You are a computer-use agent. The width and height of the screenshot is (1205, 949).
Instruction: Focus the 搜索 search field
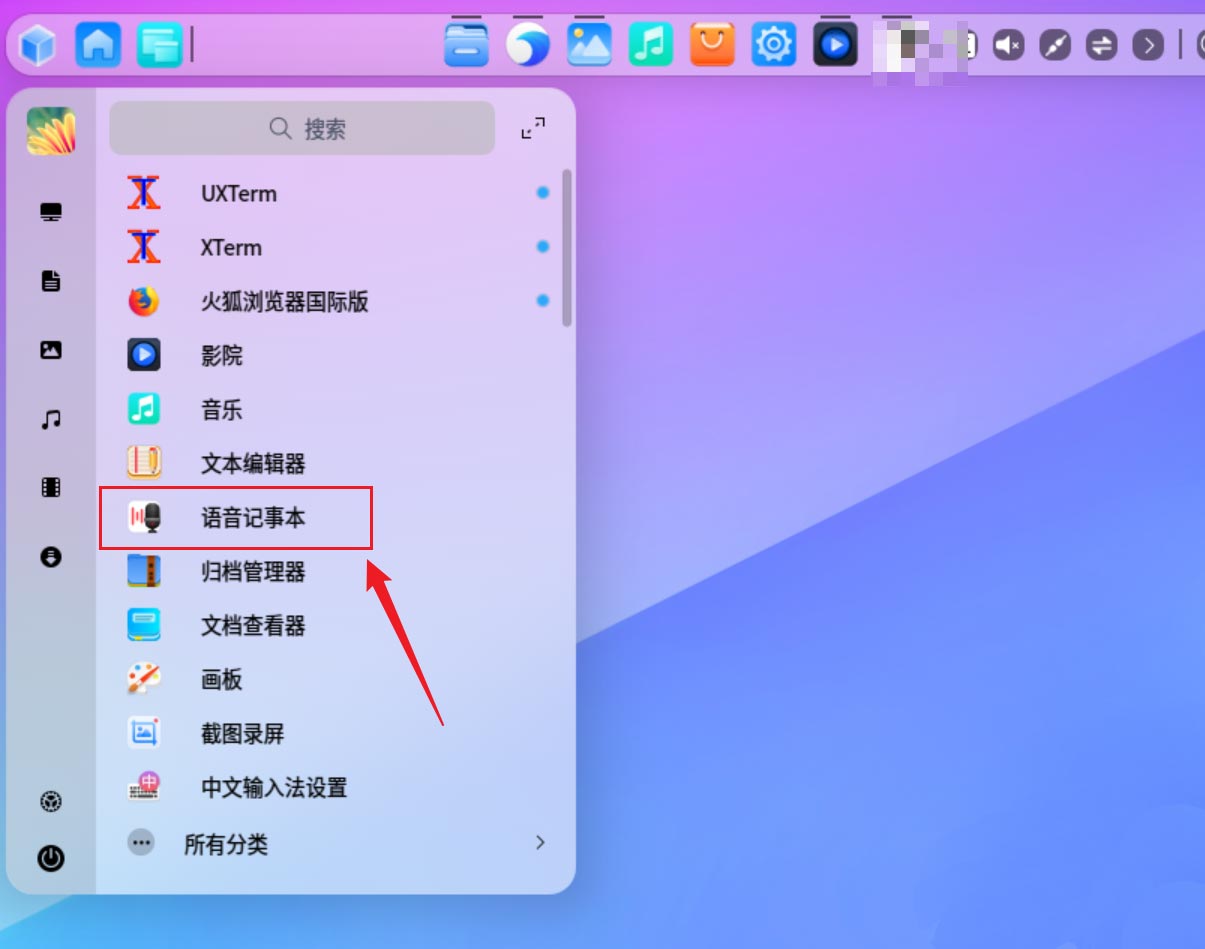(302, 128)
